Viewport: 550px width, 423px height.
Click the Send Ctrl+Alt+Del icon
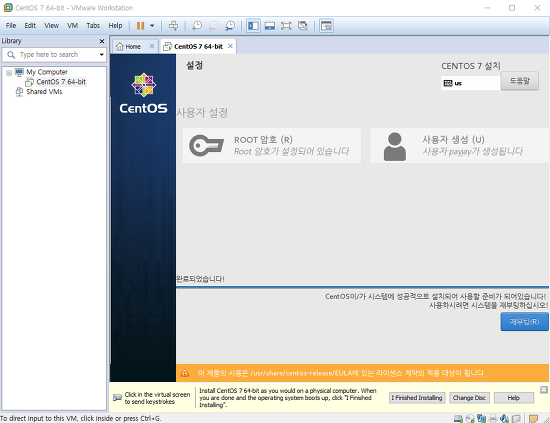point(173,26)
